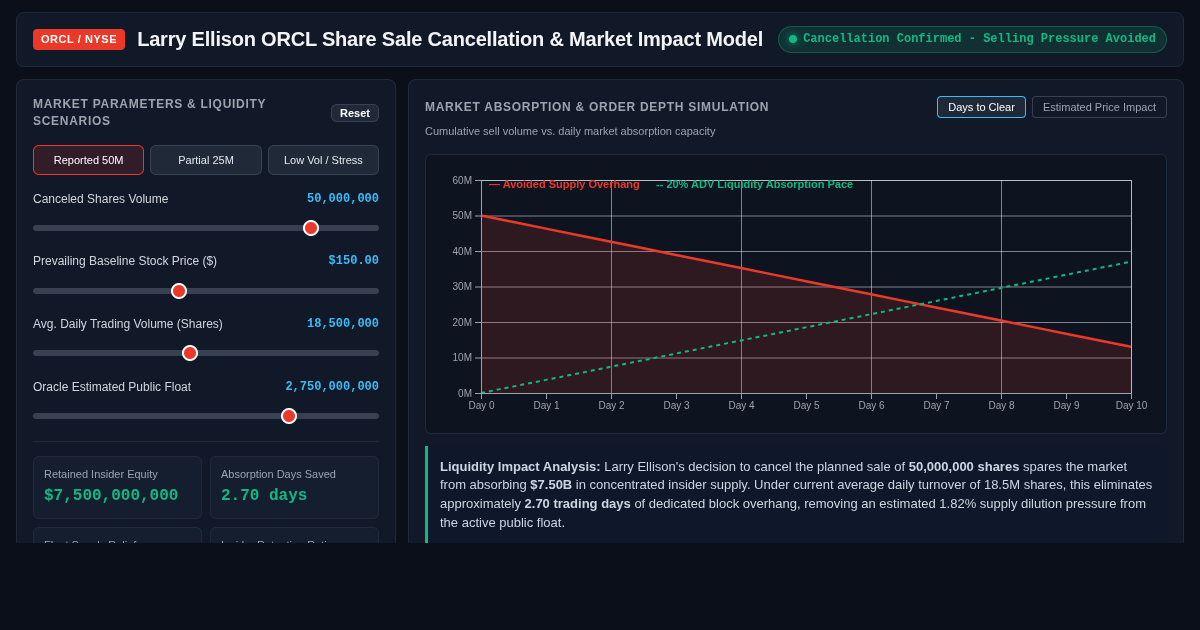
Task: Click the green status dot indicator
Action: (793, 39)
